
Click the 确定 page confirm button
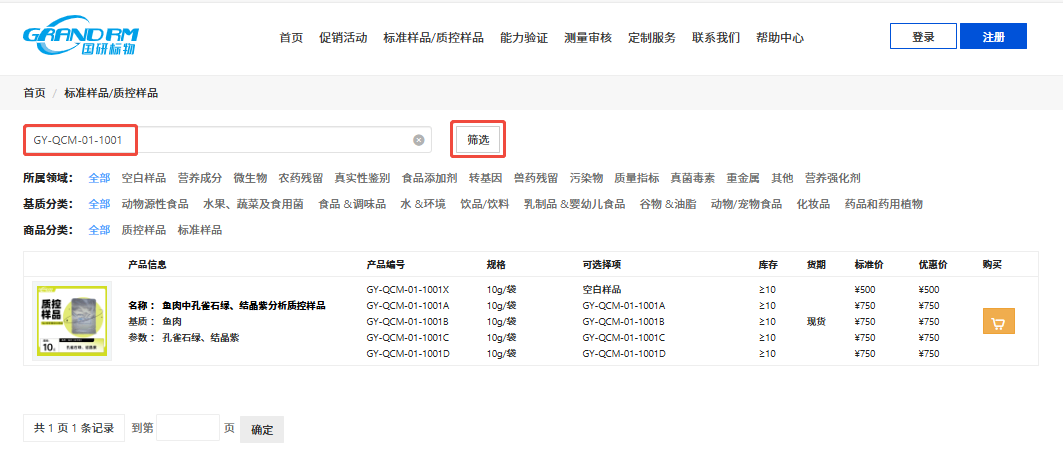(262, 429)
